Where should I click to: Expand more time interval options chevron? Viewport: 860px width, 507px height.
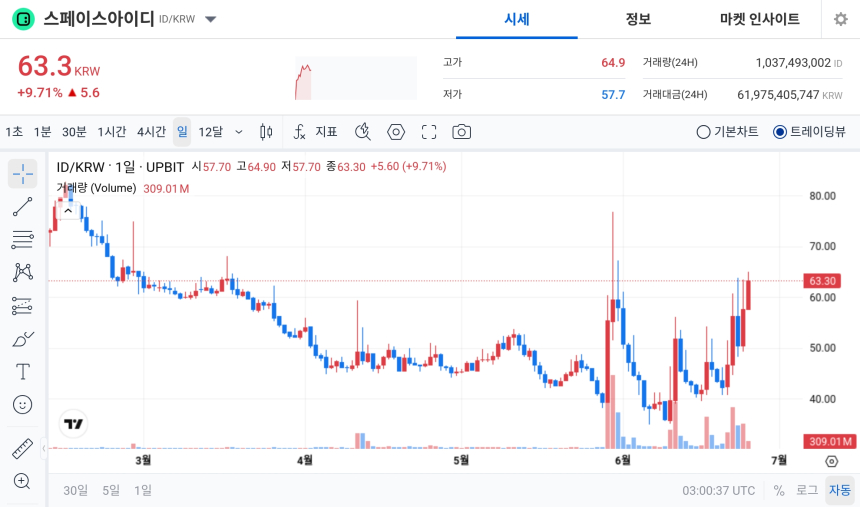pyautogui.click(x=239, y=132)
